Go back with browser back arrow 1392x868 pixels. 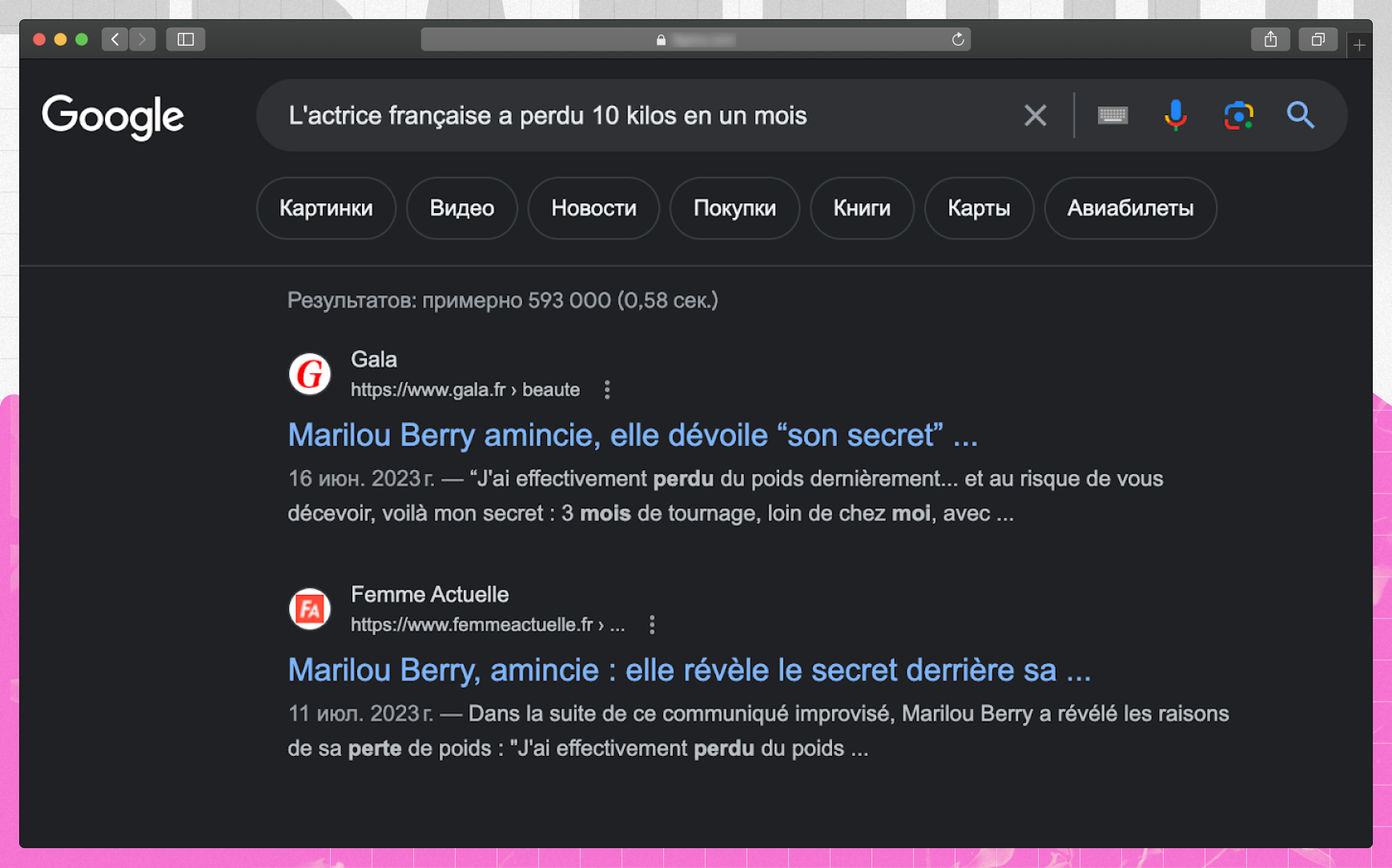115,39
